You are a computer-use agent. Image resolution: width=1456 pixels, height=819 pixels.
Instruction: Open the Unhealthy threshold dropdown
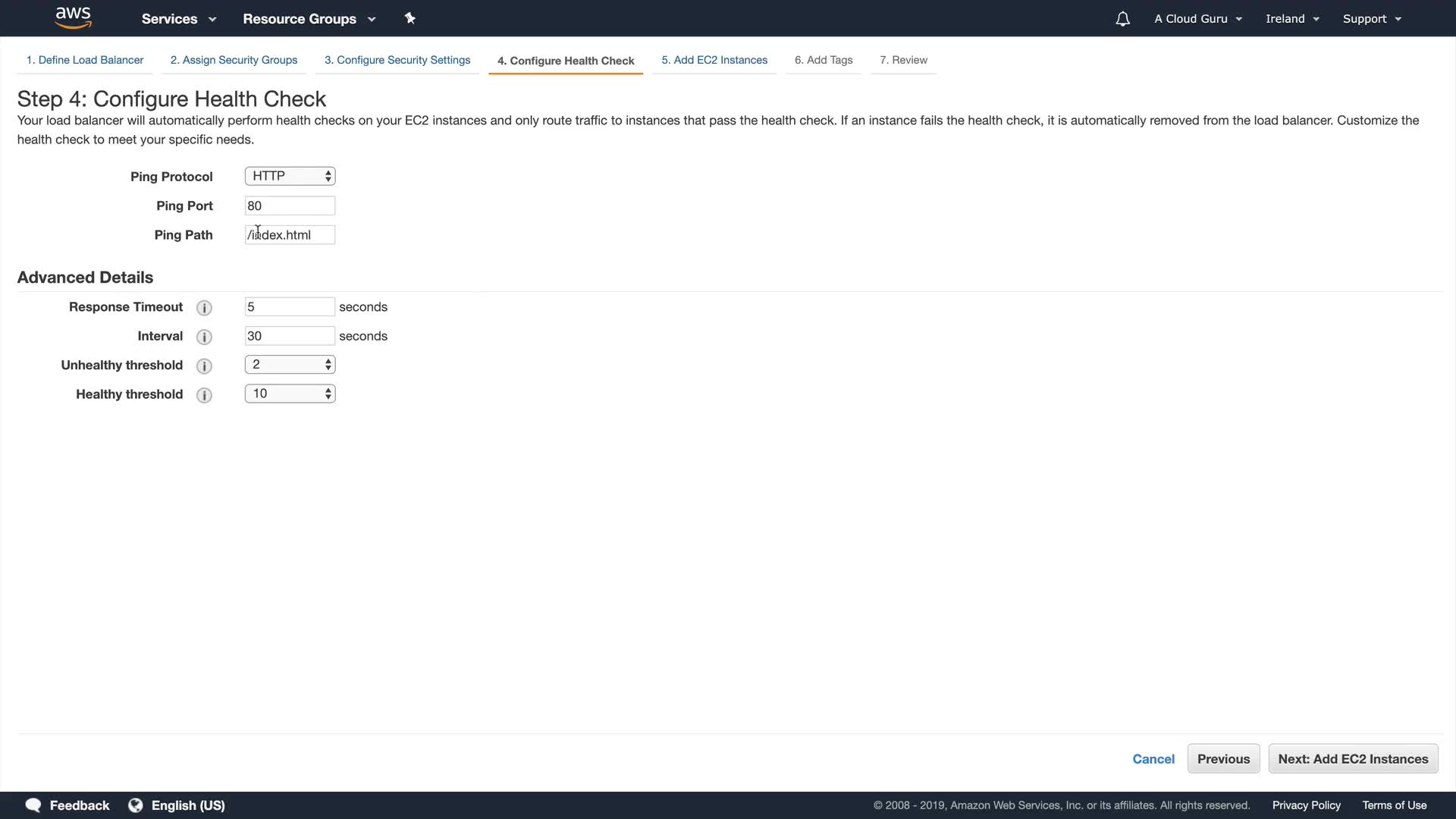[290, 365]
